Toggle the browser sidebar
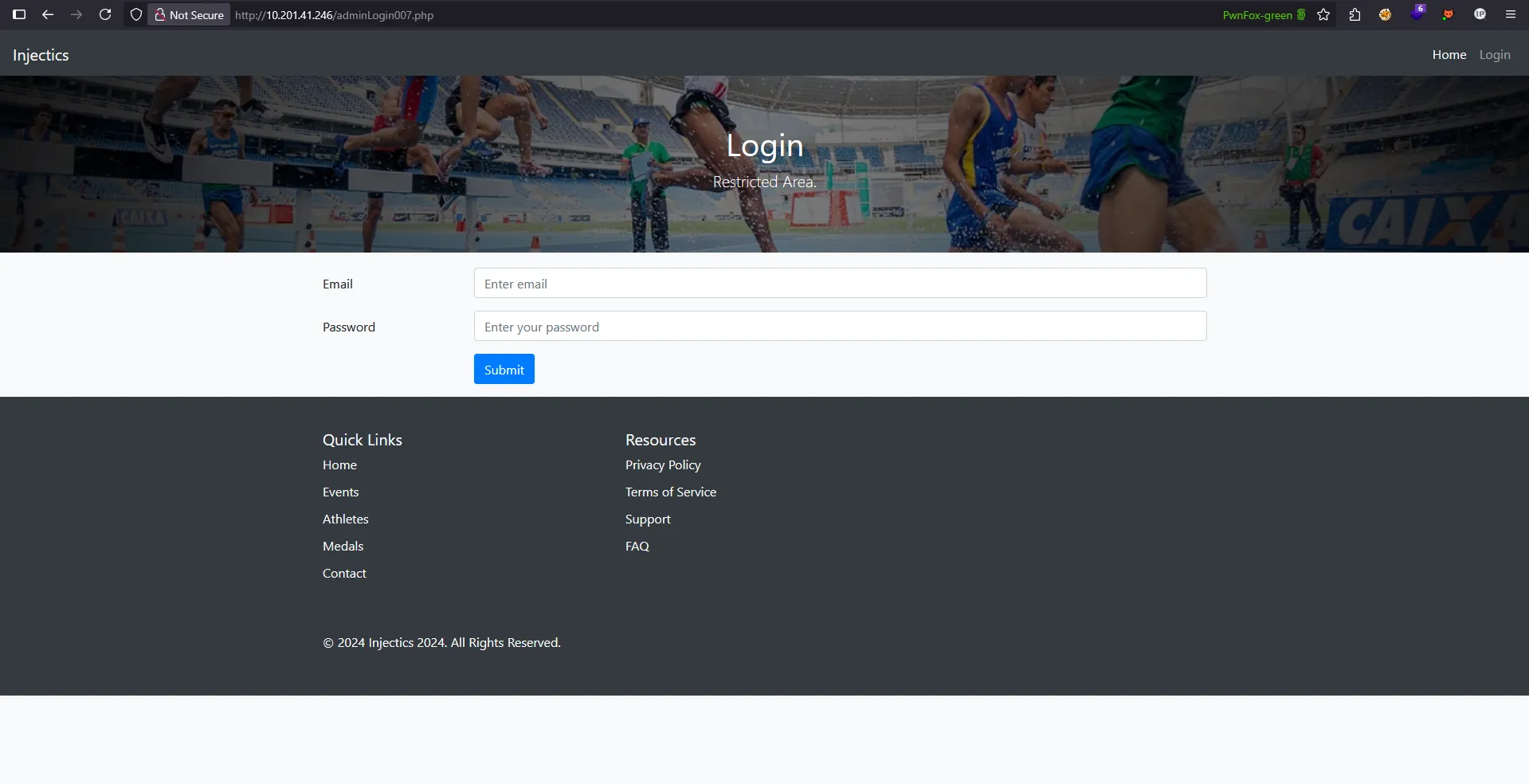Screen dimensions: 1529x784 (19, 14)
